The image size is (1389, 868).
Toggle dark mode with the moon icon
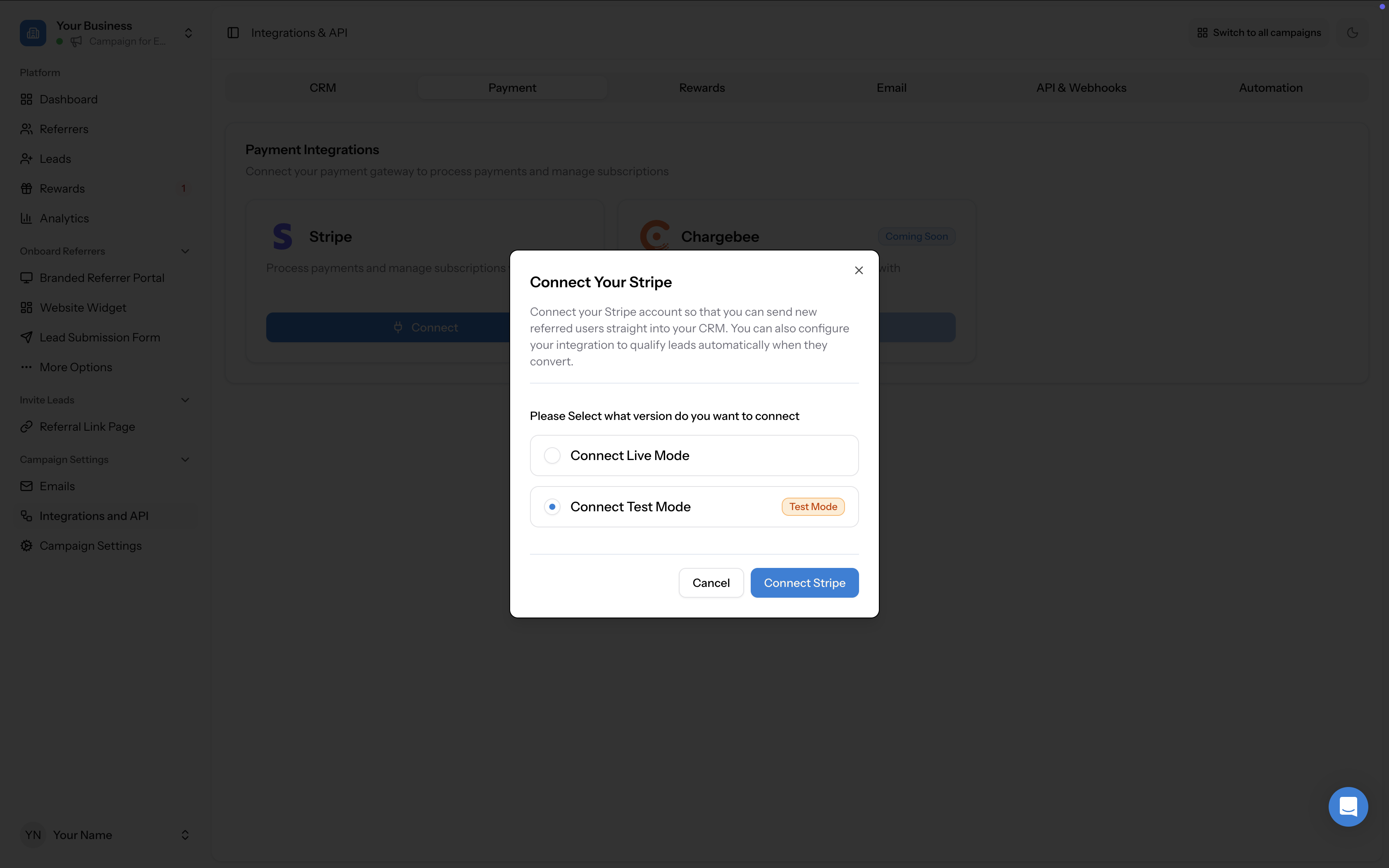click(x=1352, y=32)
